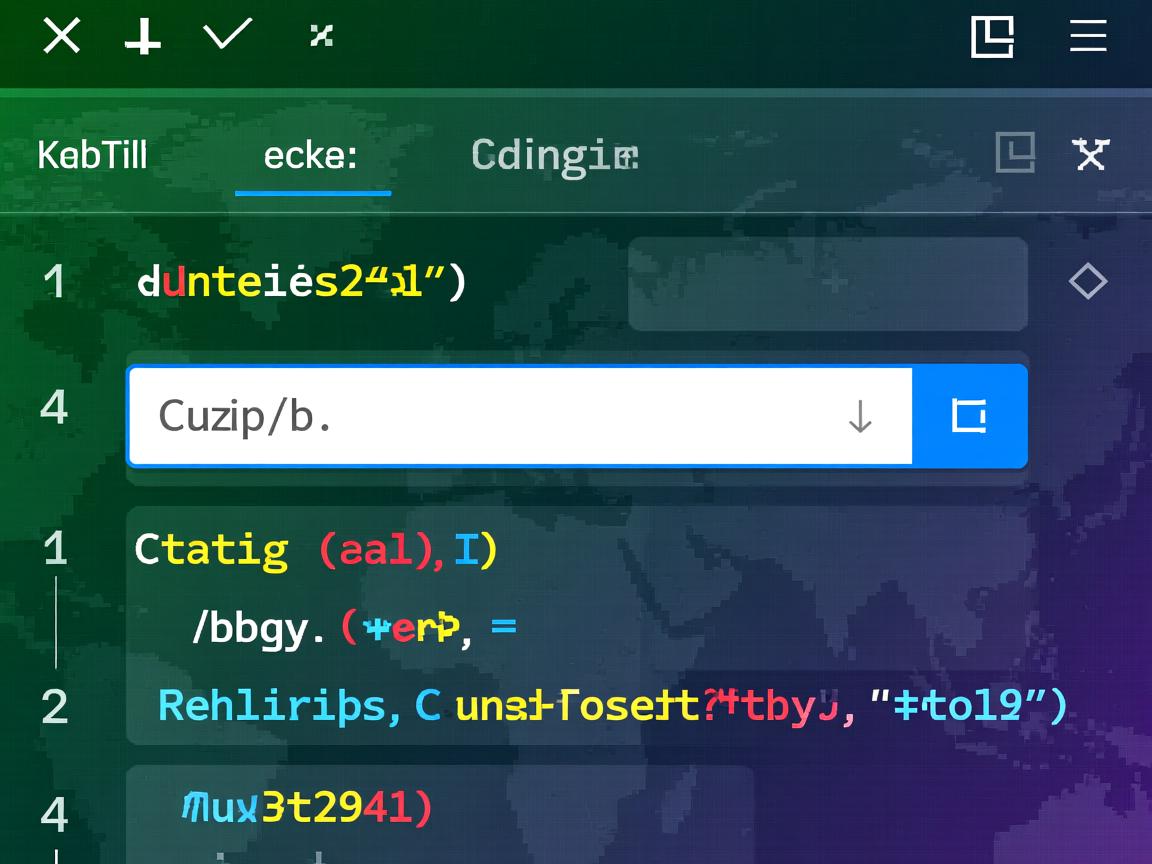Toggle the diamond marker on the first line
Viewport: 1152px width, 864px height.
(1088, 282)
